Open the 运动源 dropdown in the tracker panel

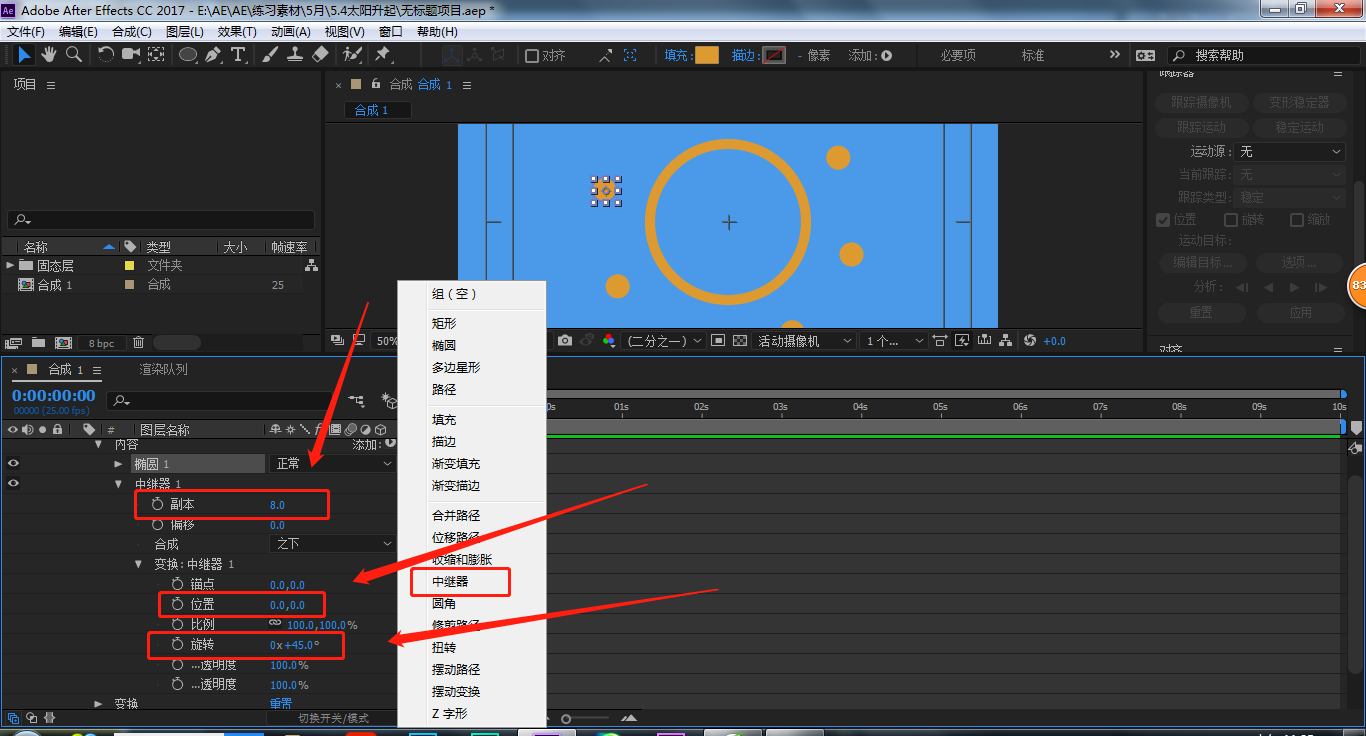point(1290,152)
